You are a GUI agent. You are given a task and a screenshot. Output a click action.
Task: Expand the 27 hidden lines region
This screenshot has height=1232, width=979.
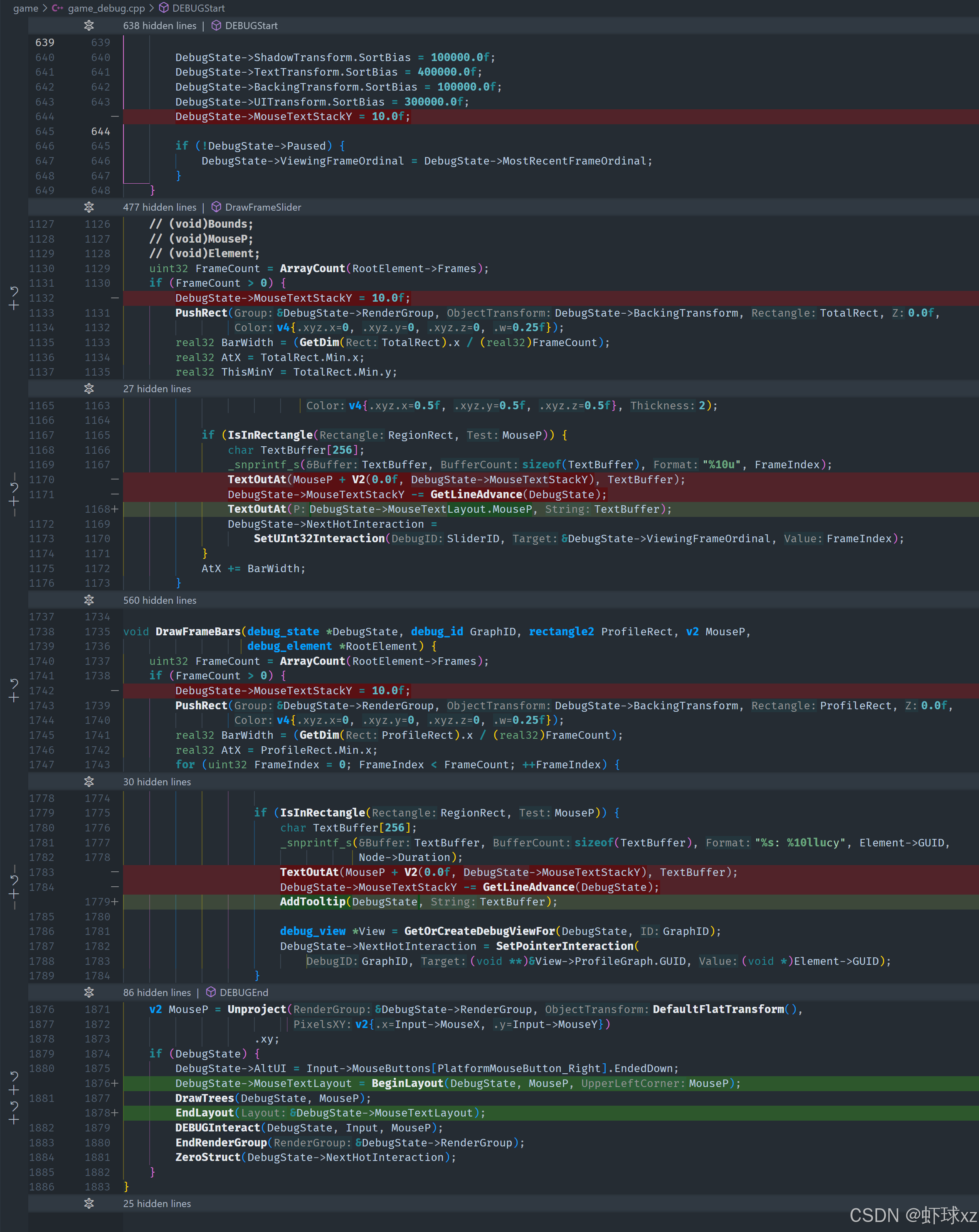point(89,389)
